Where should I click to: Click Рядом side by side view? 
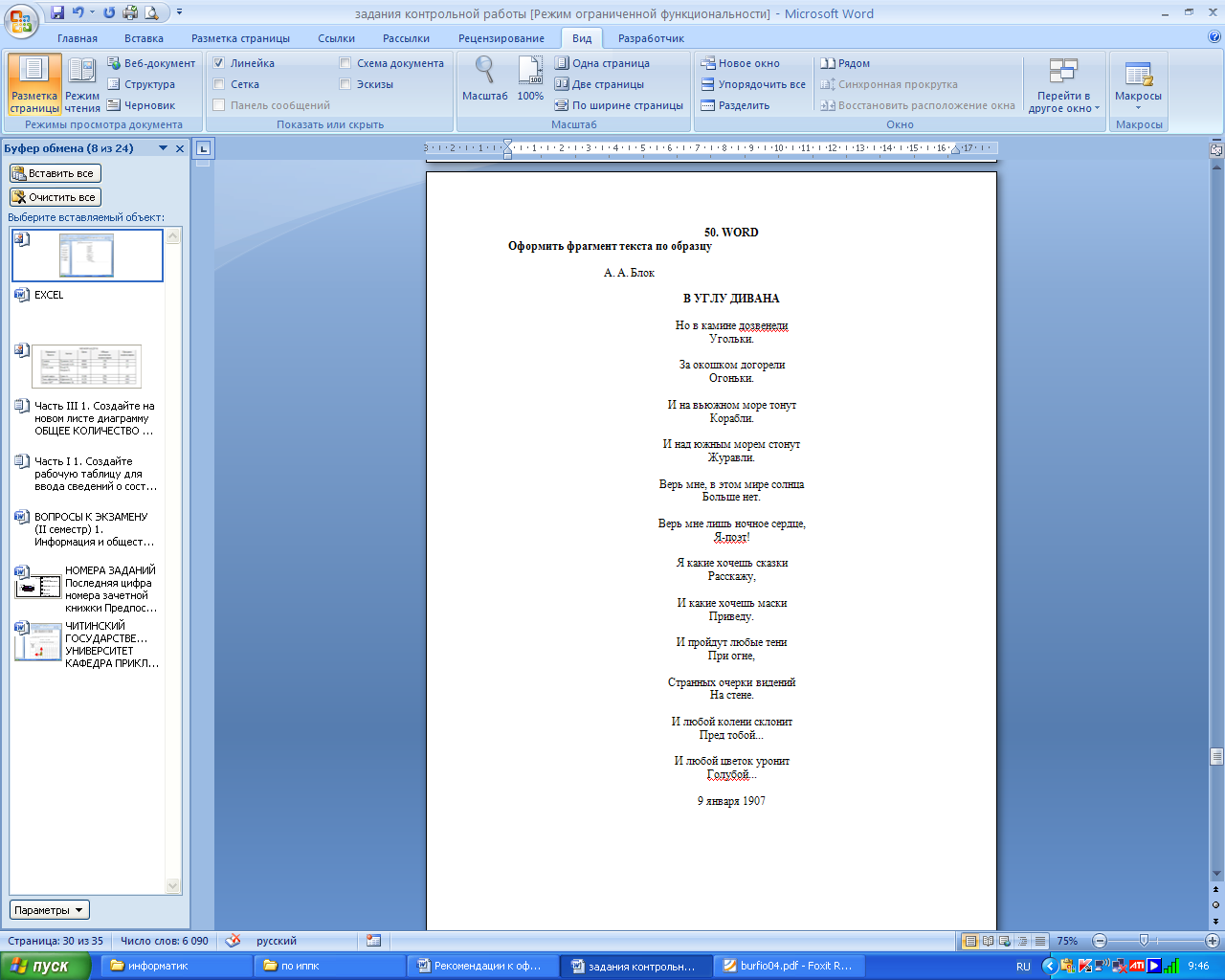(x=846, y=63)
